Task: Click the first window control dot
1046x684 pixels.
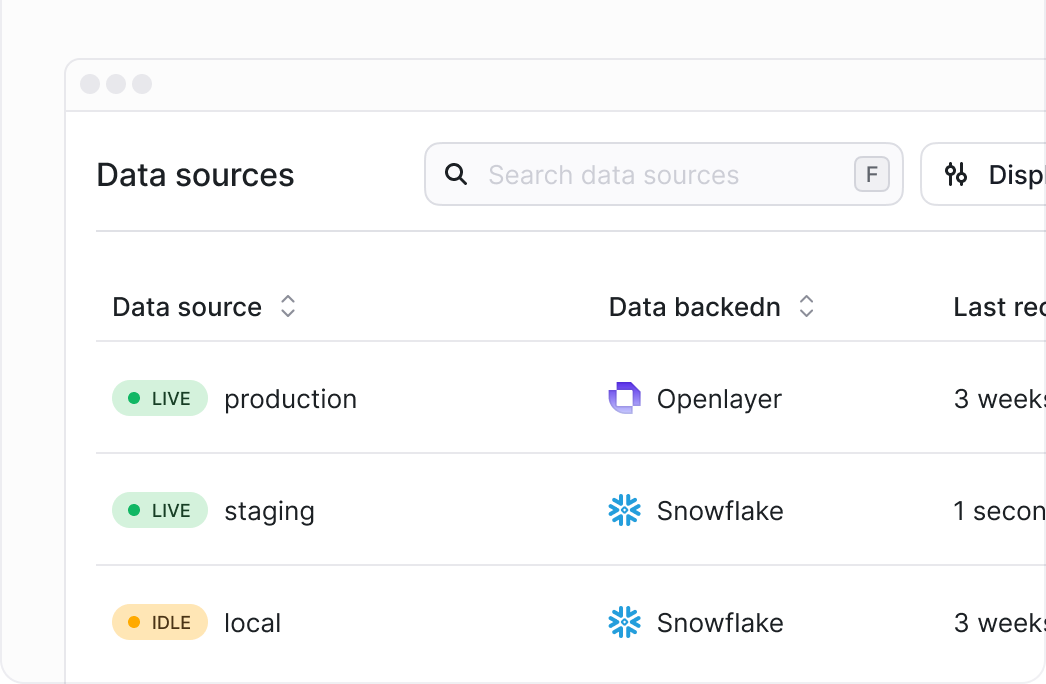Action: (x=90, y=84)
